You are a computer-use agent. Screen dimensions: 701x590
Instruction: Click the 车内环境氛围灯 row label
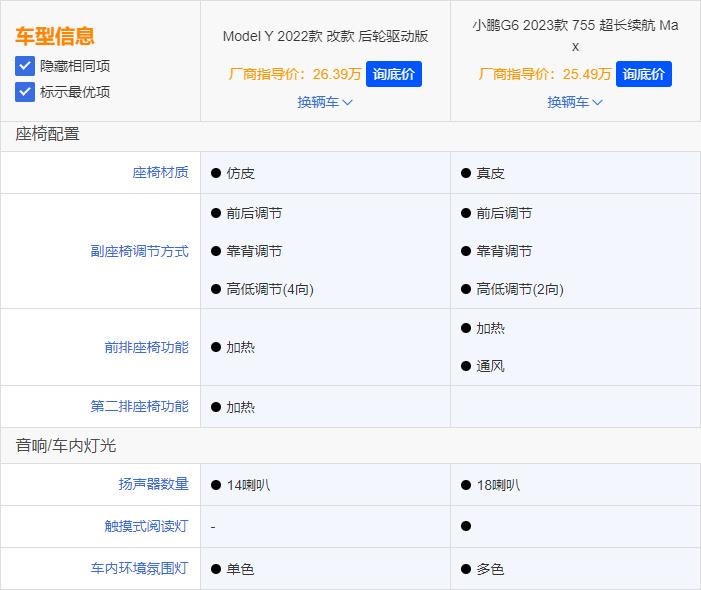(139, 569)
